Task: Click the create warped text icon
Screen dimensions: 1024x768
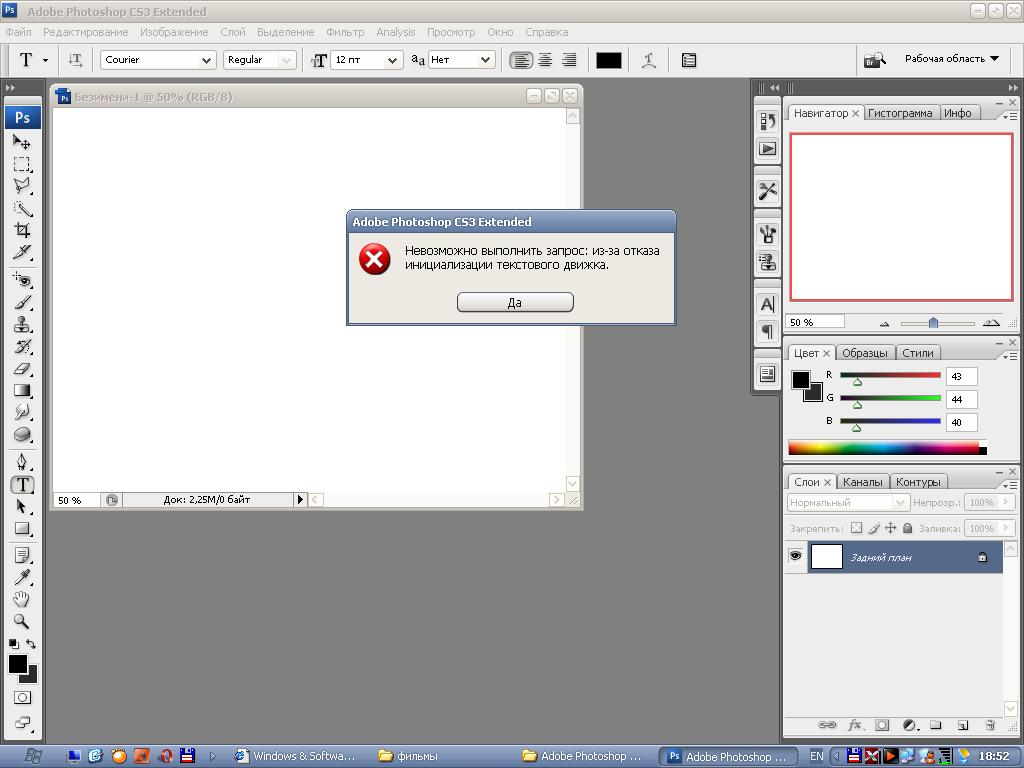Action: pyautogui.click(x=649, y=60)
